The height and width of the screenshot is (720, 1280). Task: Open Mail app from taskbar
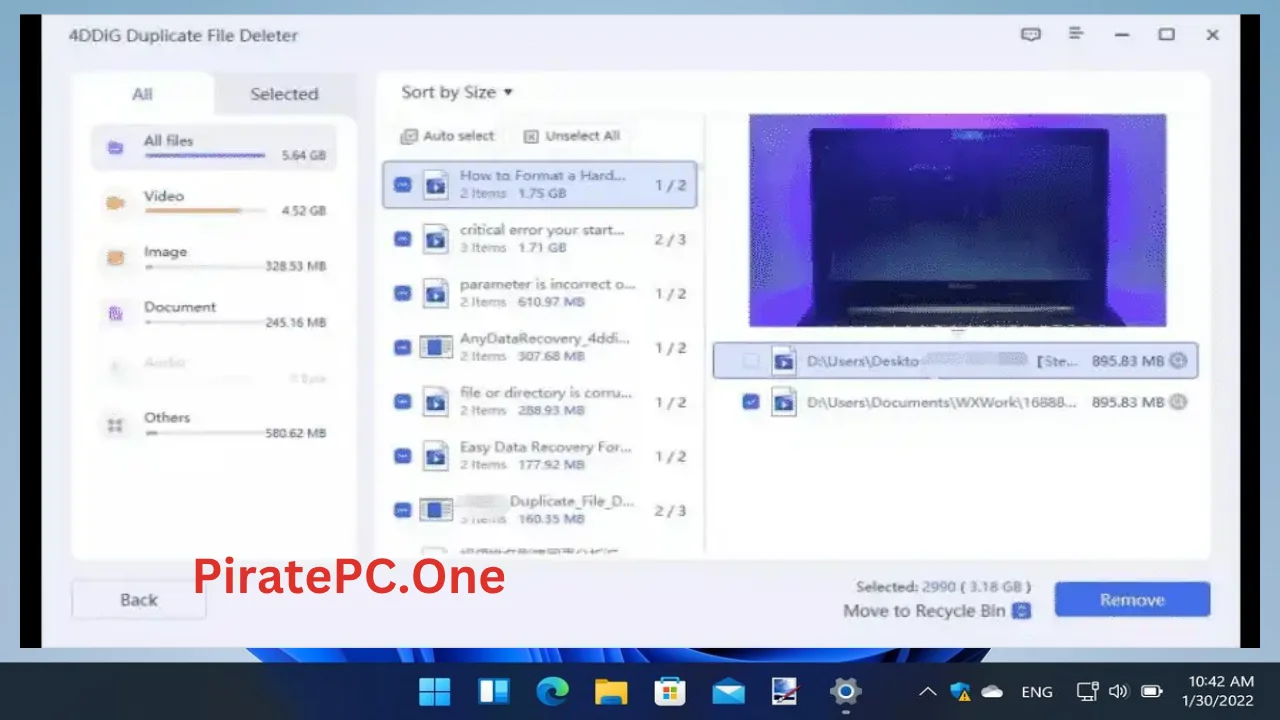(729, 691)
